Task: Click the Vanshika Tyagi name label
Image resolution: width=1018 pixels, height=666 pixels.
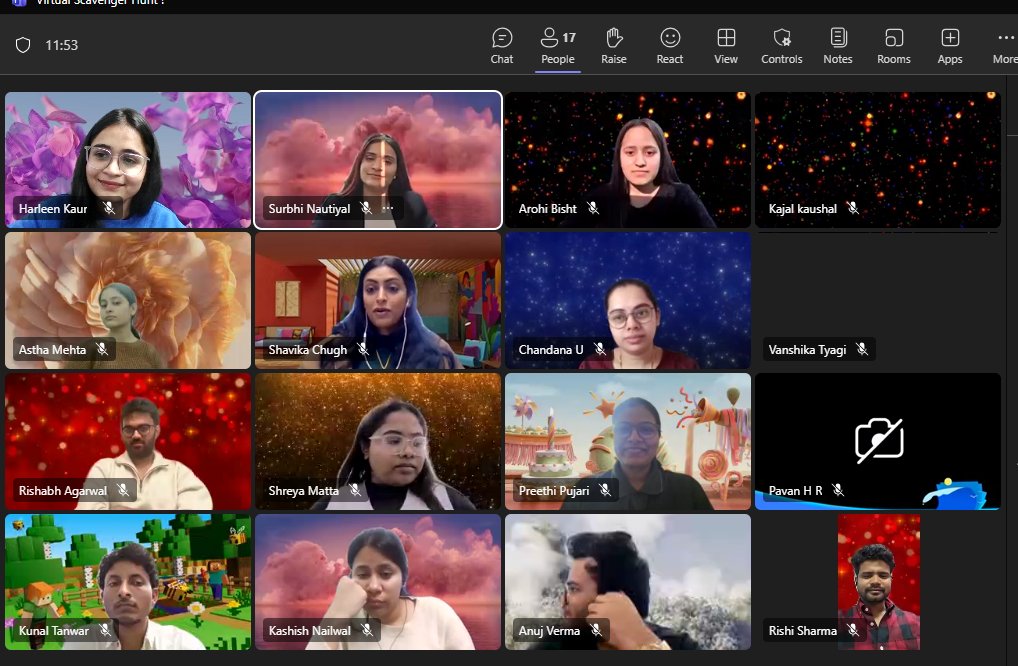Action: point(807,350)
